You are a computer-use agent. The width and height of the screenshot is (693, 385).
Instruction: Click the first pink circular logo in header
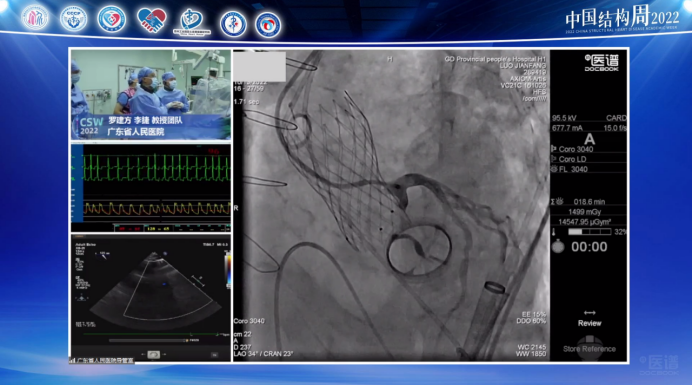(x=35, y=18)
